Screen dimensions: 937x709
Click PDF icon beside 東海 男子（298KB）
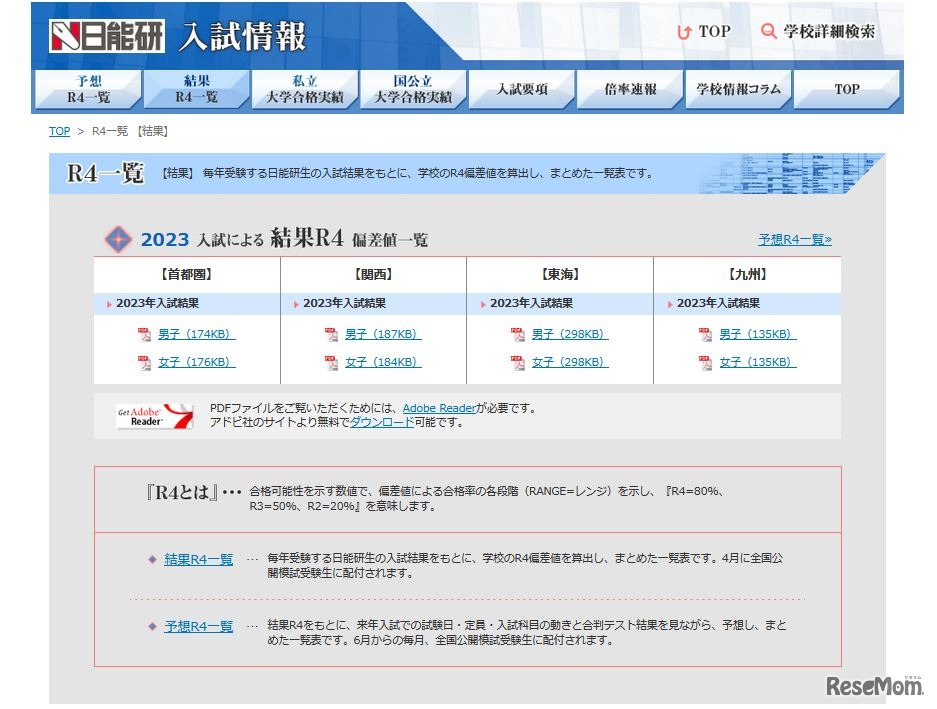tap(518, 335)
